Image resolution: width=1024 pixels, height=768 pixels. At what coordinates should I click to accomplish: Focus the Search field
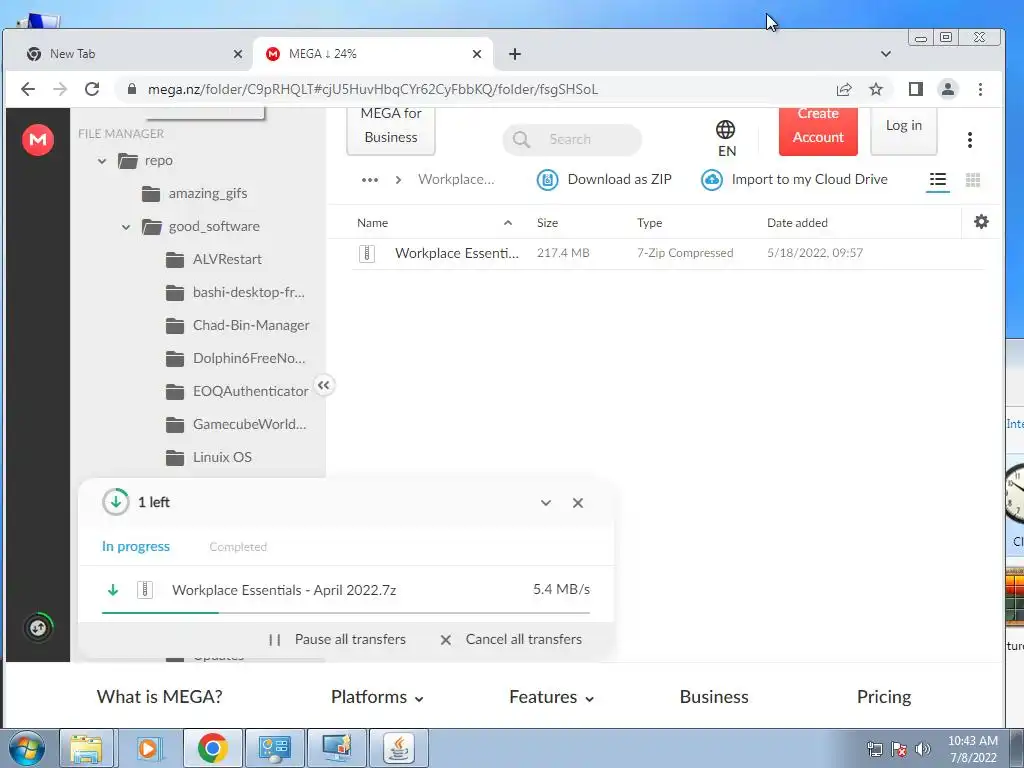[x=572, y=140]
